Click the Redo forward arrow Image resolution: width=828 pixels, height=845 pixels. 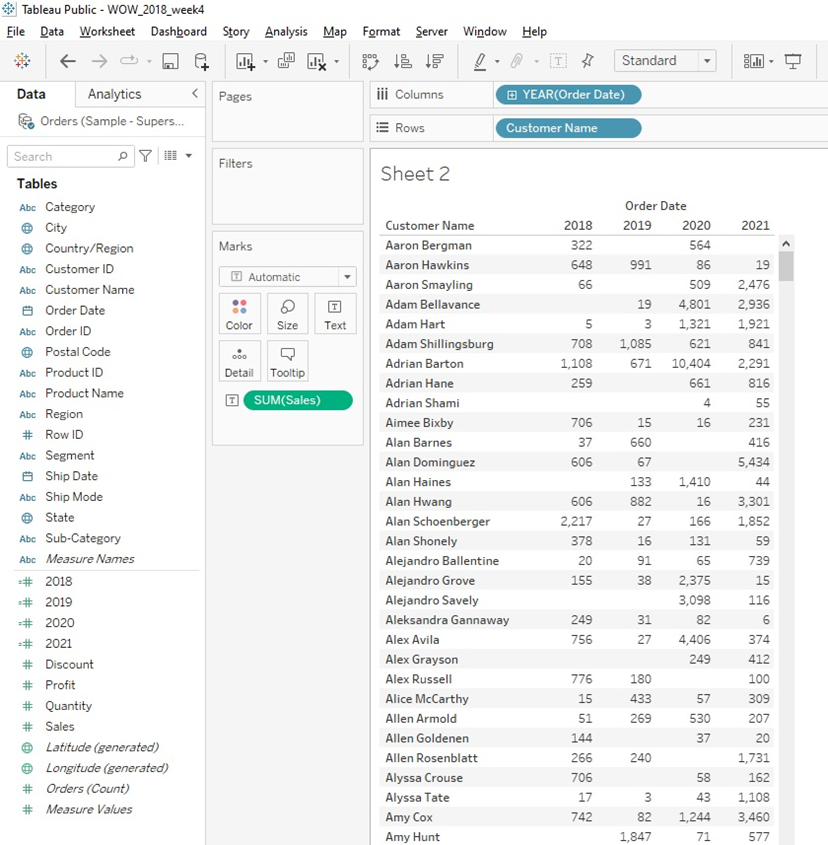(99, 61)
